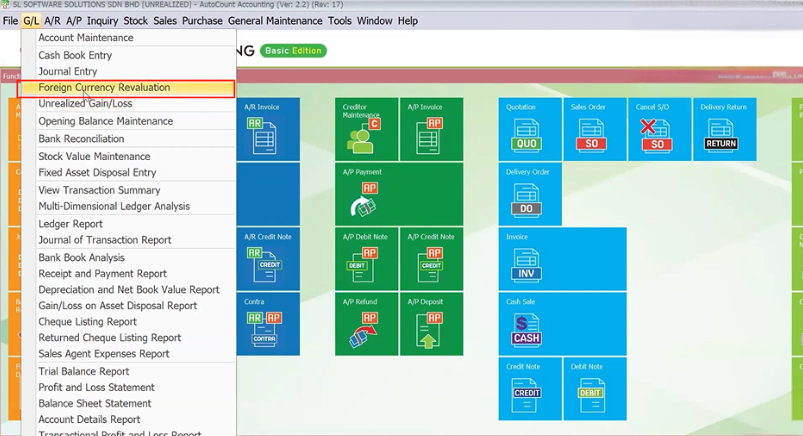Open the A/R menu
The image size is (803, 436).
52,21
